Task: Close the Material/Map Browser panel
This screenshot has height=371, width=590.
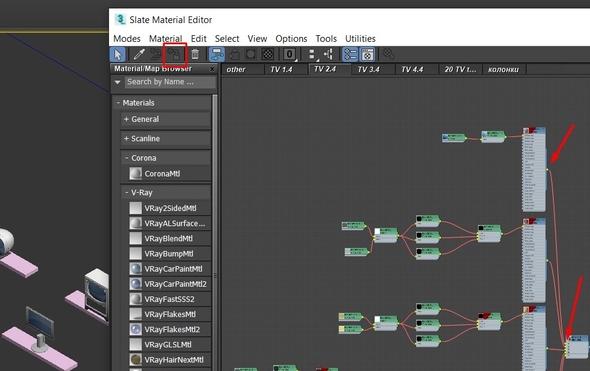Action: coord(212,69)
